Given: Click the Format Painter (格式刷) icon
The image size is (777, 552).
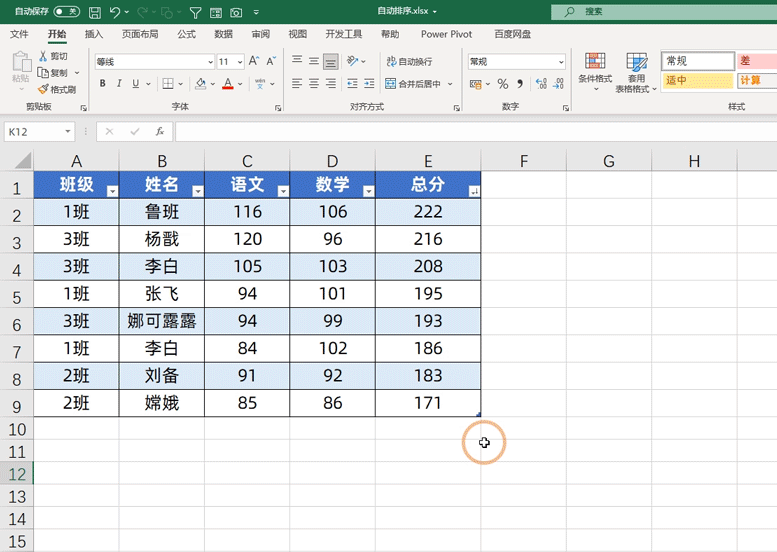Looking at the screenshot, I should coord(57,89).
